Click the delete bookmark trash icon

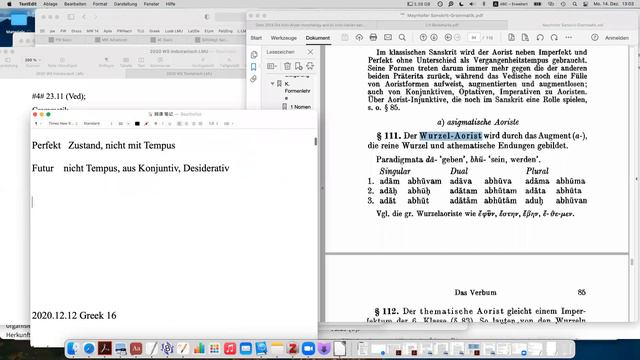point(287,66)
